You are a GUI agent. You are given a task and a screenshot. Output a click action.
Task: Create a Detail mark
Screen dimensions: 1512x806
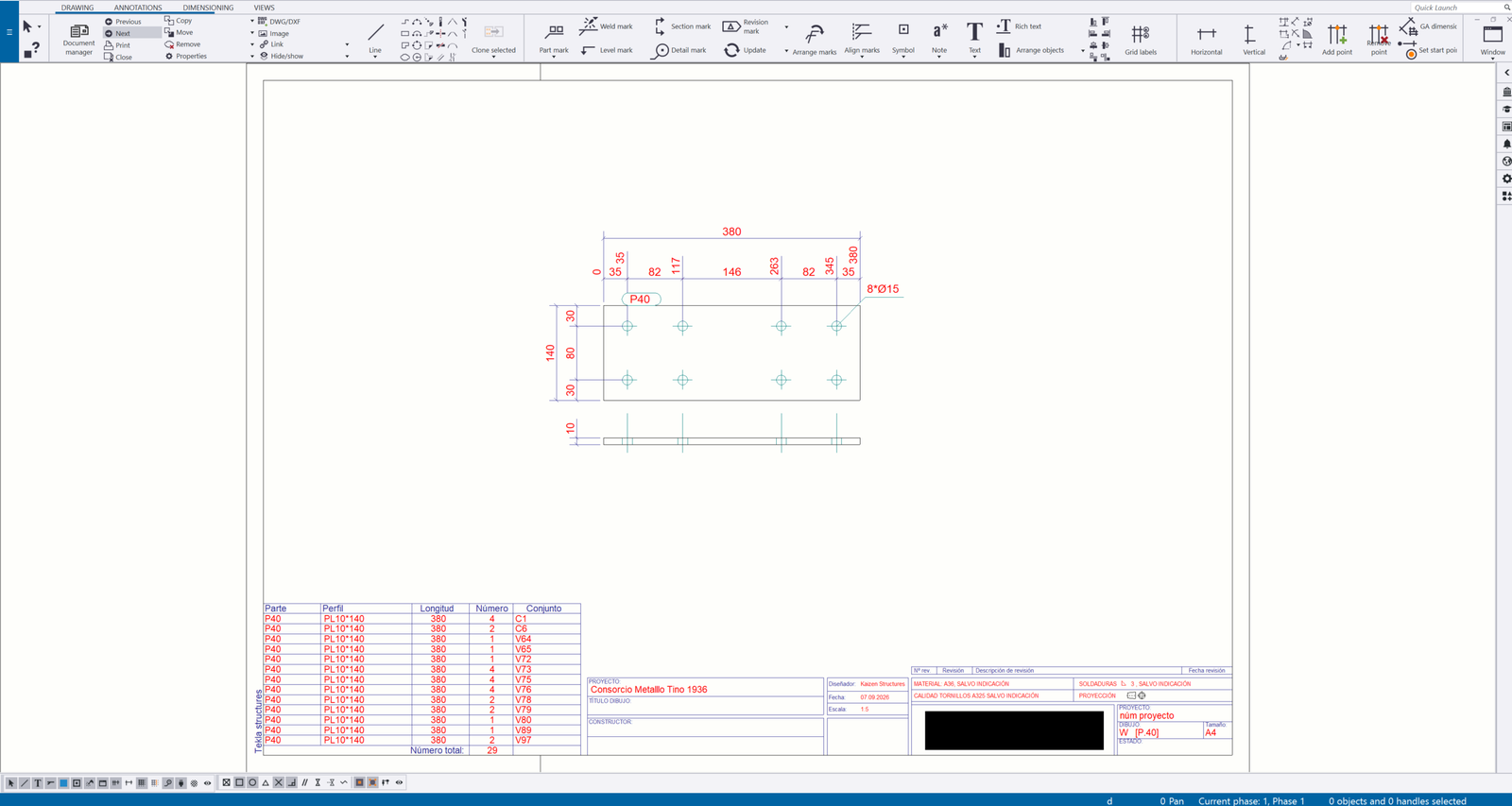(x=679, y=50)
